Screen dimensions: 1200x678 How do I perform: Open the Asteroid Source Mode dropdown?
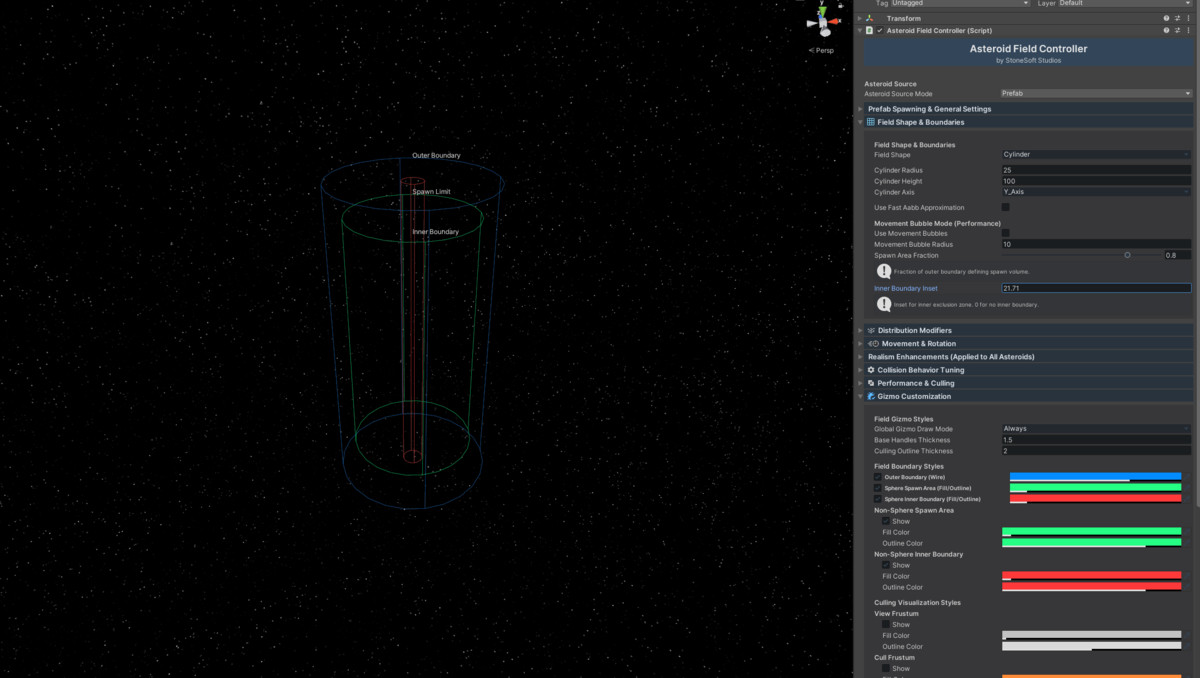1097,93
